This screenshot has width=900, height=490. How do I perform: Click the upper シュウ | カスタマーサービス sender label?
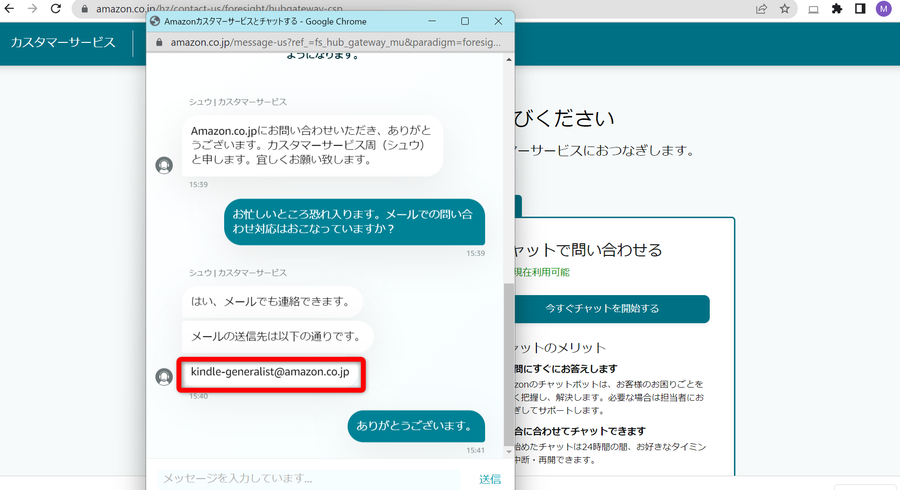click(238, 102)
